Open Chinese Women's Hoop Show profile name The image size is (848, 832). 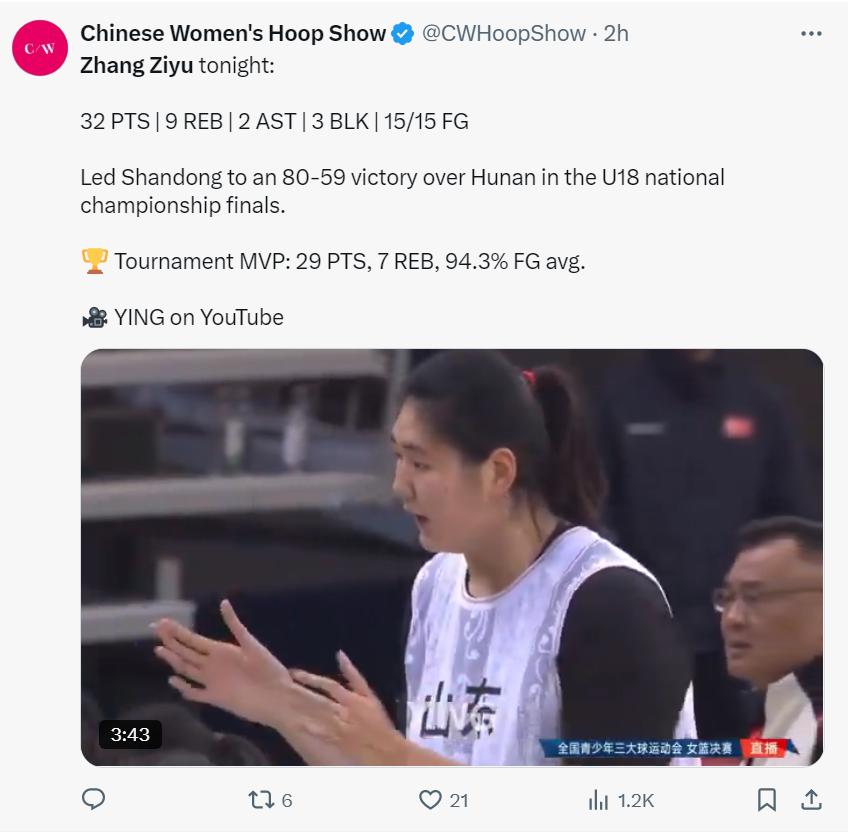coord(233,34)
